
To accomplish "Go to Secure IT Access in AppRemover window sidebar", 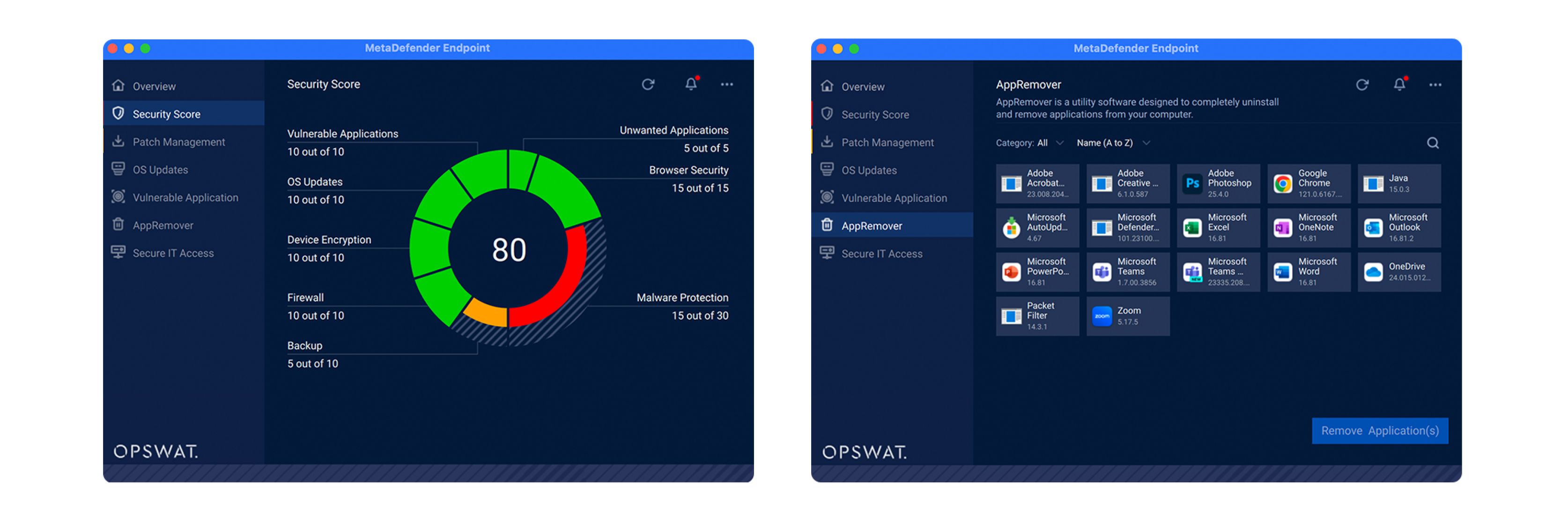I will point(881,254).
